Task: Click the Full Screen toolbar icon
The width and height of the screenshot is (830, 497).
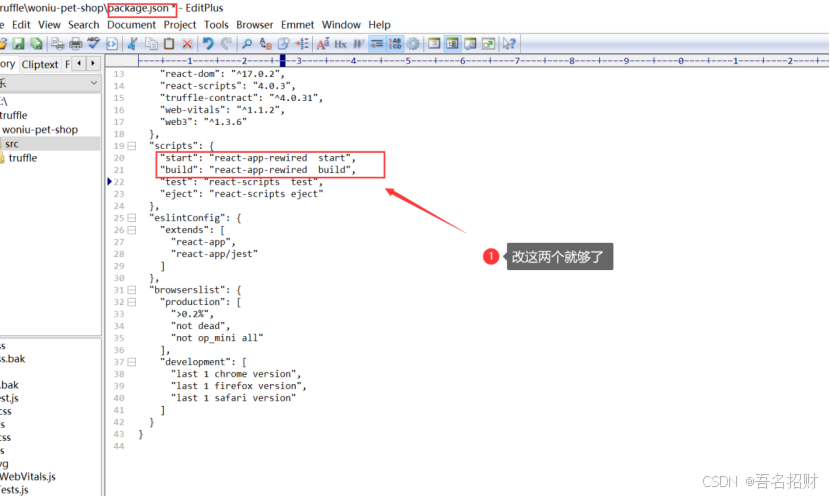Action: click(488, 44)
